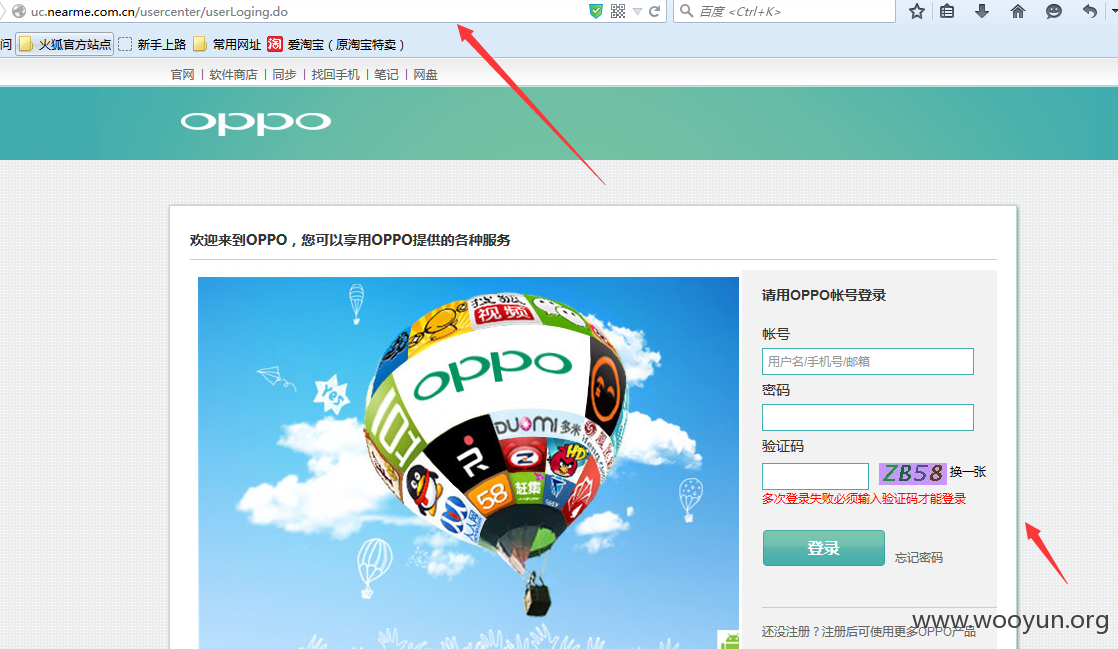The width and height of the screenshot is (1118, 649).
Task: Click the green 登录 login button
Action: 824,548
